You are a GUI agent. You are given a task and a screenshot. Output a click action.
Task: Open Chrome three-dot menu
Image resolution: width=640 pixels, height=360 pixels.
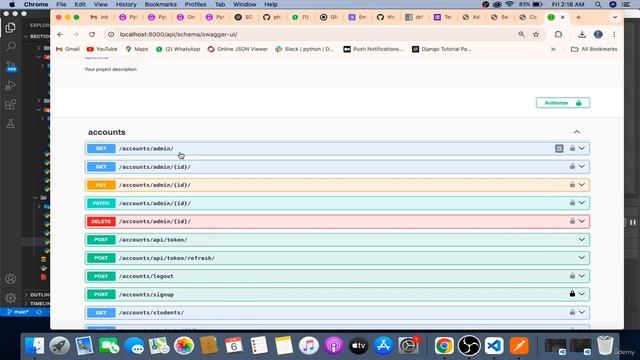point(614,35)
